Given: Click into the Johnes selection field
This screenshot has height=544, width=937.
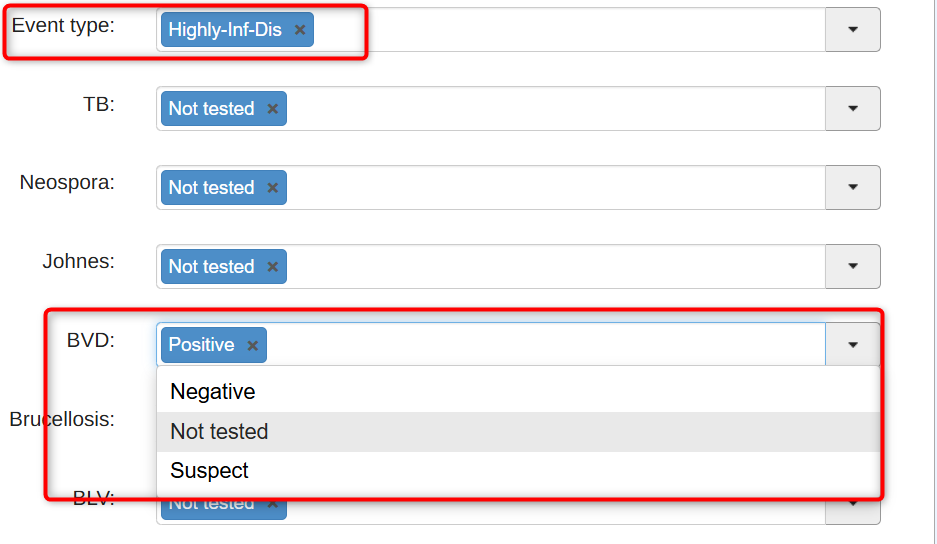Looking at the screenshot, I should (550, 267).
